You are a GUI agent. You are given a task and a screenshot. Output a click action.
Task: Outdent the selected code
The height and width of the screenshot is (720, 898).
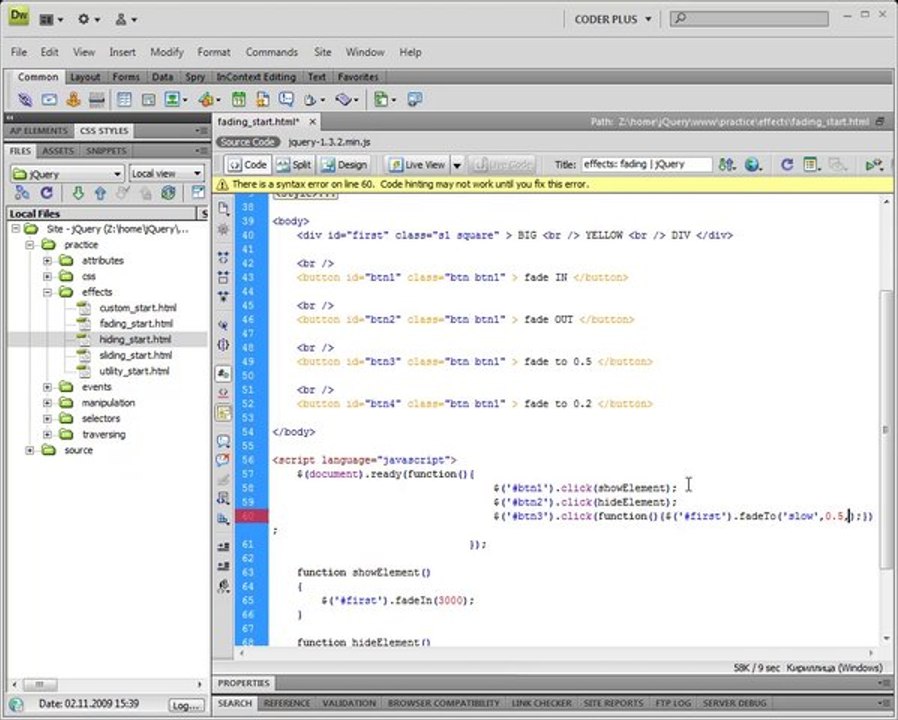pyautogui.click(x=223, y=566)
